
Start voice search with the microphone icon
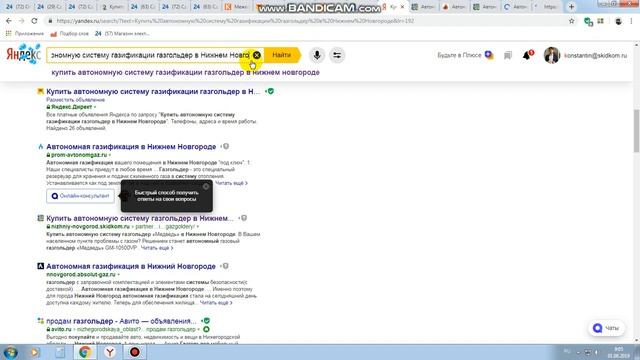pos(317,55)
